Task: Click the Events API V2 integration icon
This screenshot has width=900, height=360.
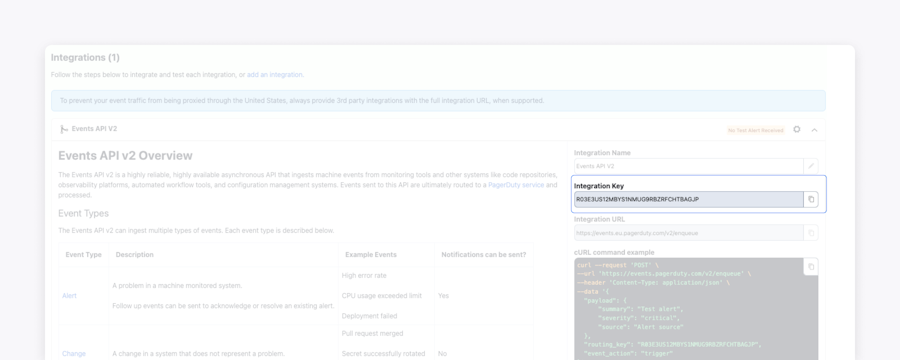Action: click(64, 129)
